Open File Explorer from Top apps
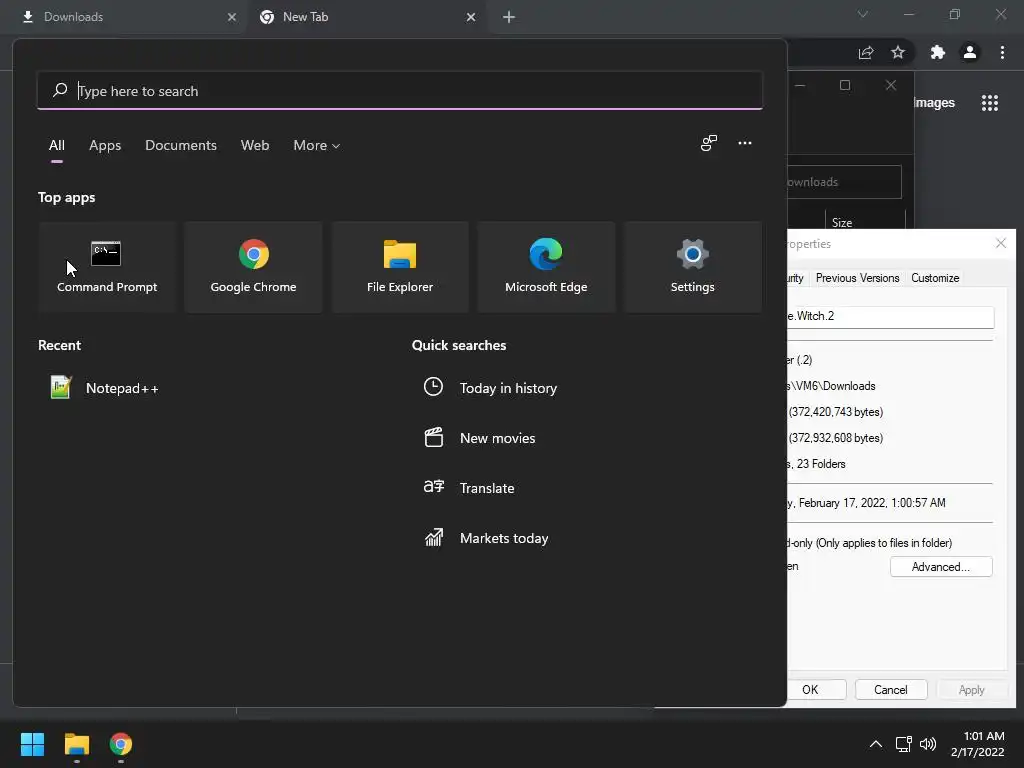1024x768 pixels. pyautogui.click(x=400, y=267)
